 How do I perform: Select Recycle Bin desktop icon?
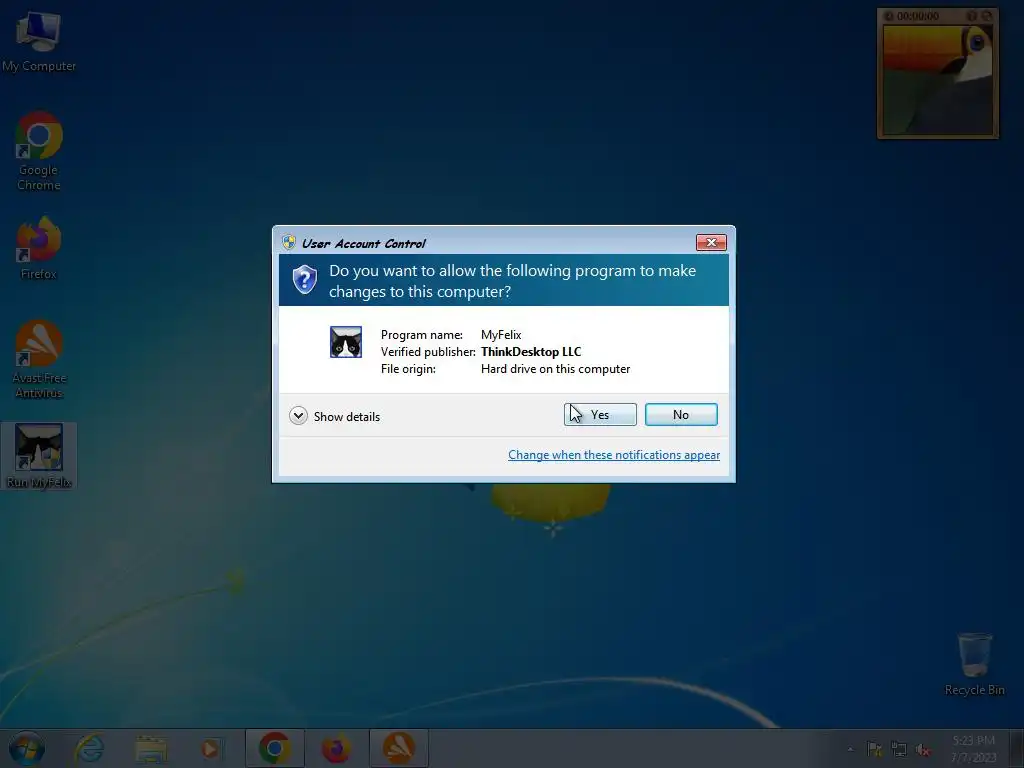click(974, 664)
